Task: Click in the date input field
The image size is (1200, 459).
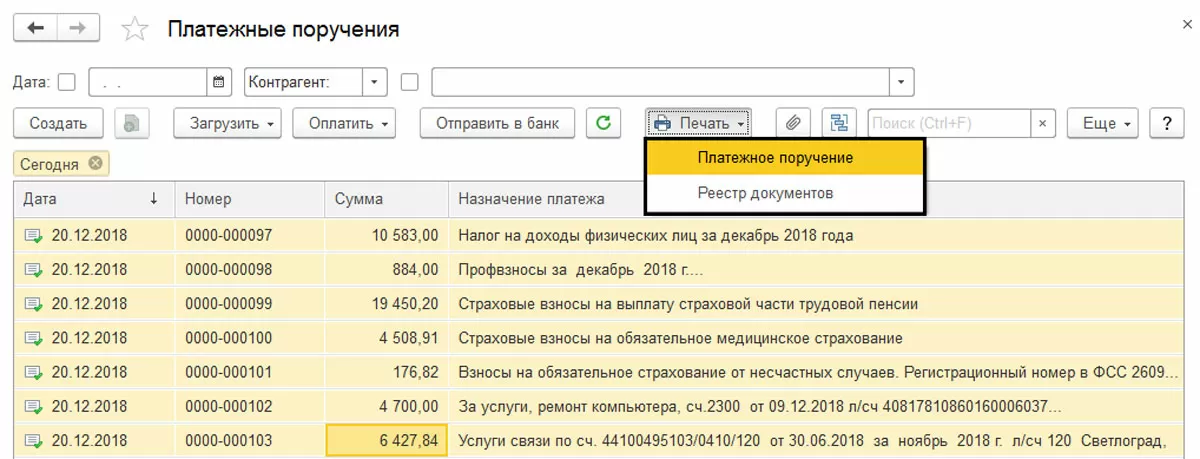Action: (x=148, y=81)
